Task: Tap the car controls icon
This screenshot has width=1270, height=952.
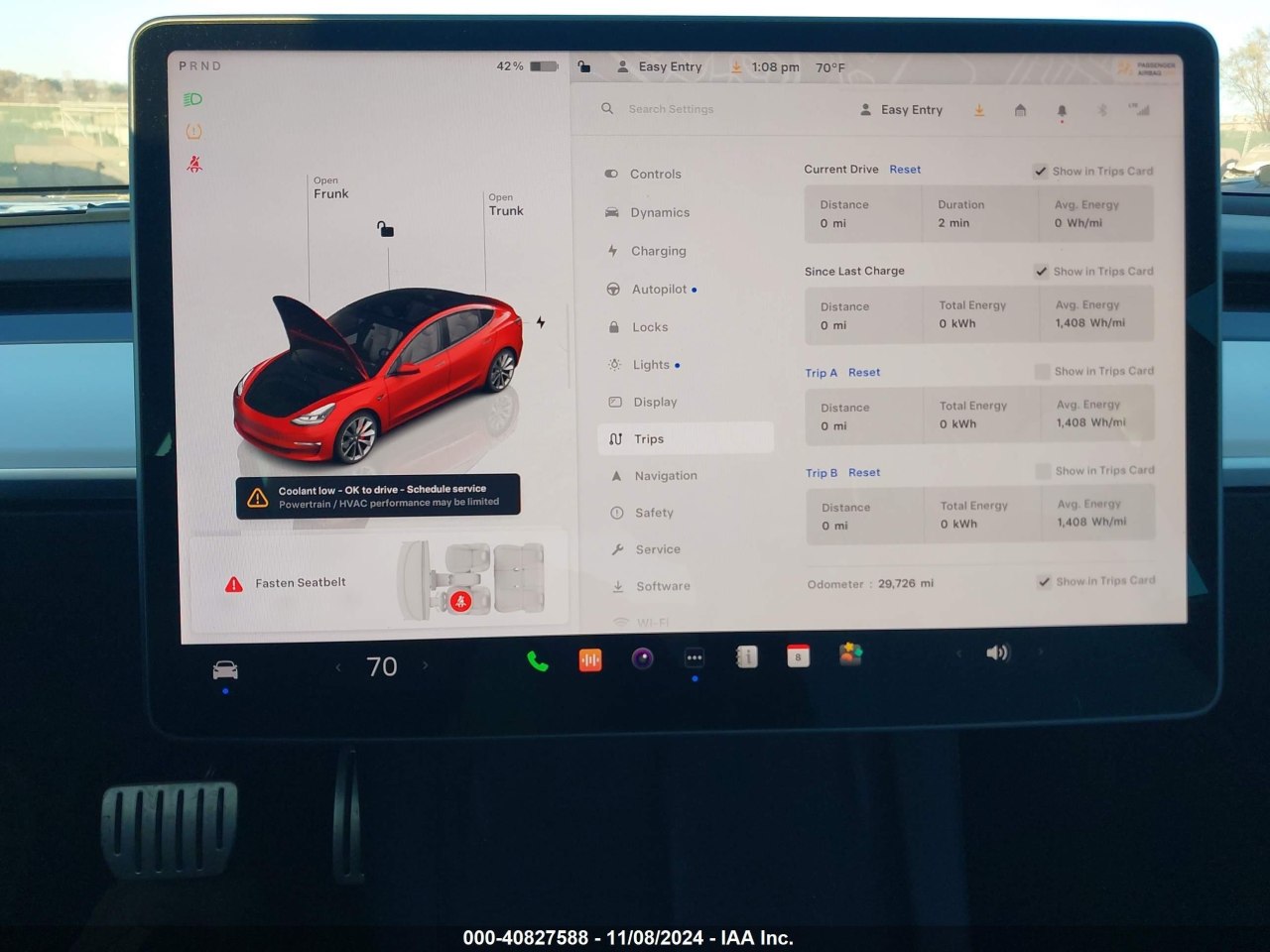Action: pyautogui.click(x=225, y=670)
